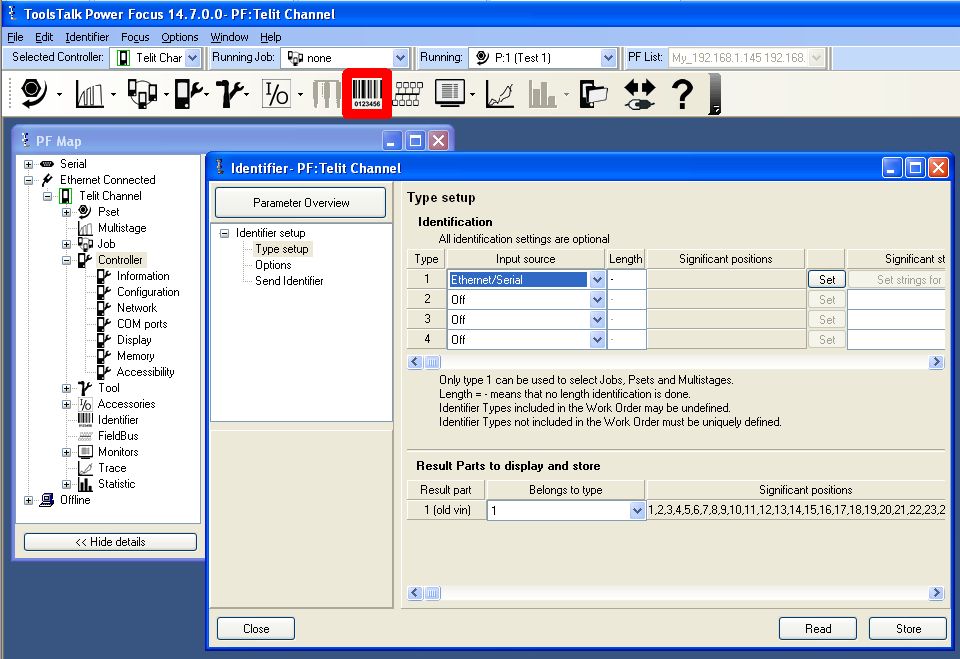Screen dimensions: 960x659
Task: Open Type 4 Input source dropdown
Action: pos(597,340)
